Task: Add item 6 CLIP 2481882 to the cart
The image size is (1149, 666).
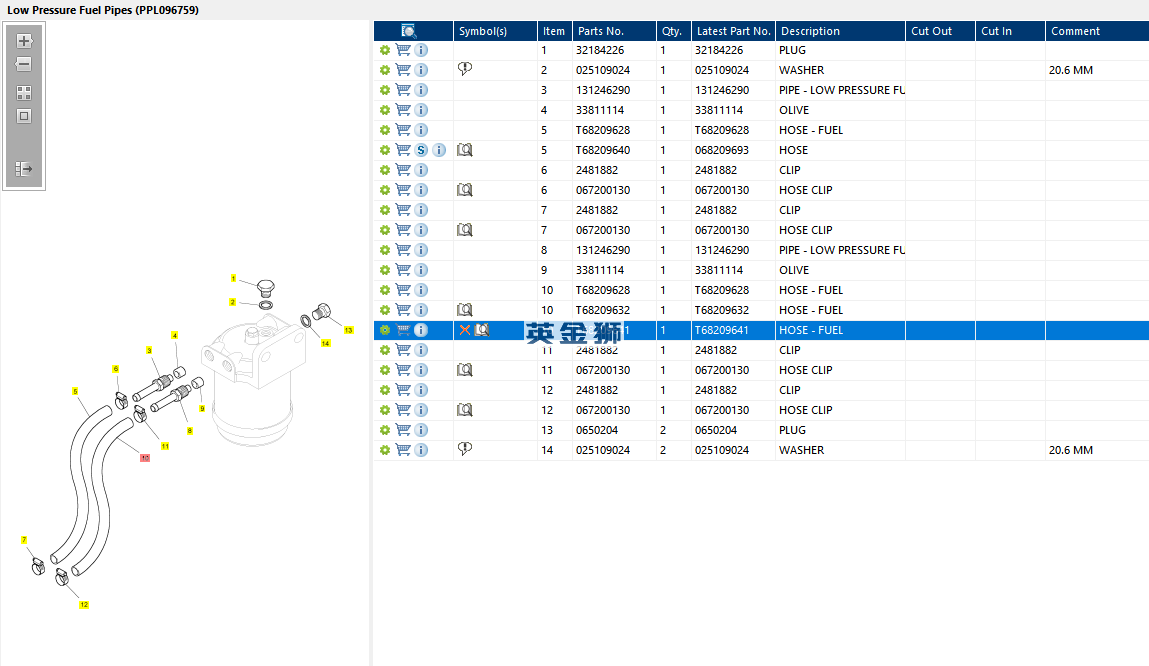Action: [x=403, y=170]
